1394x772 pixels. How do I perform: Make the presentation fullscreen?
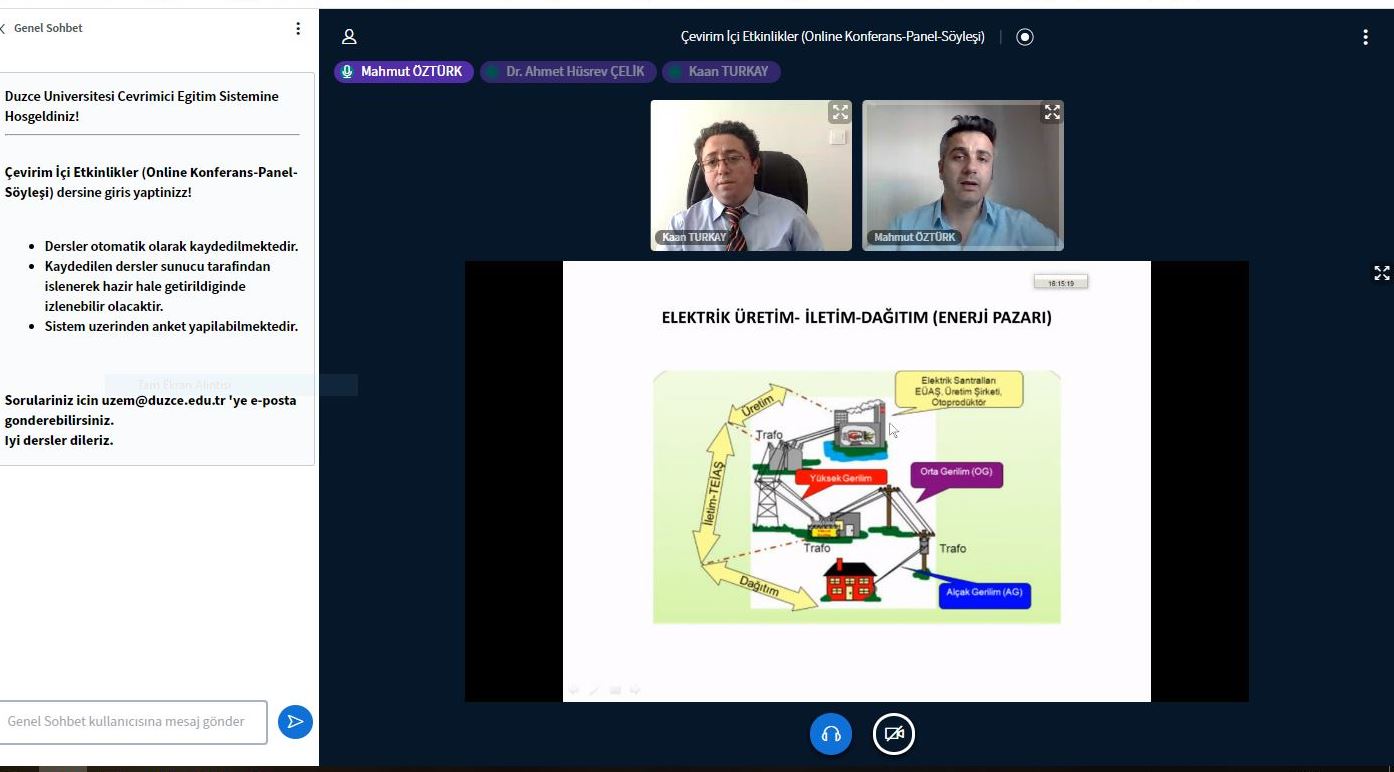[x=1381, y=273]
